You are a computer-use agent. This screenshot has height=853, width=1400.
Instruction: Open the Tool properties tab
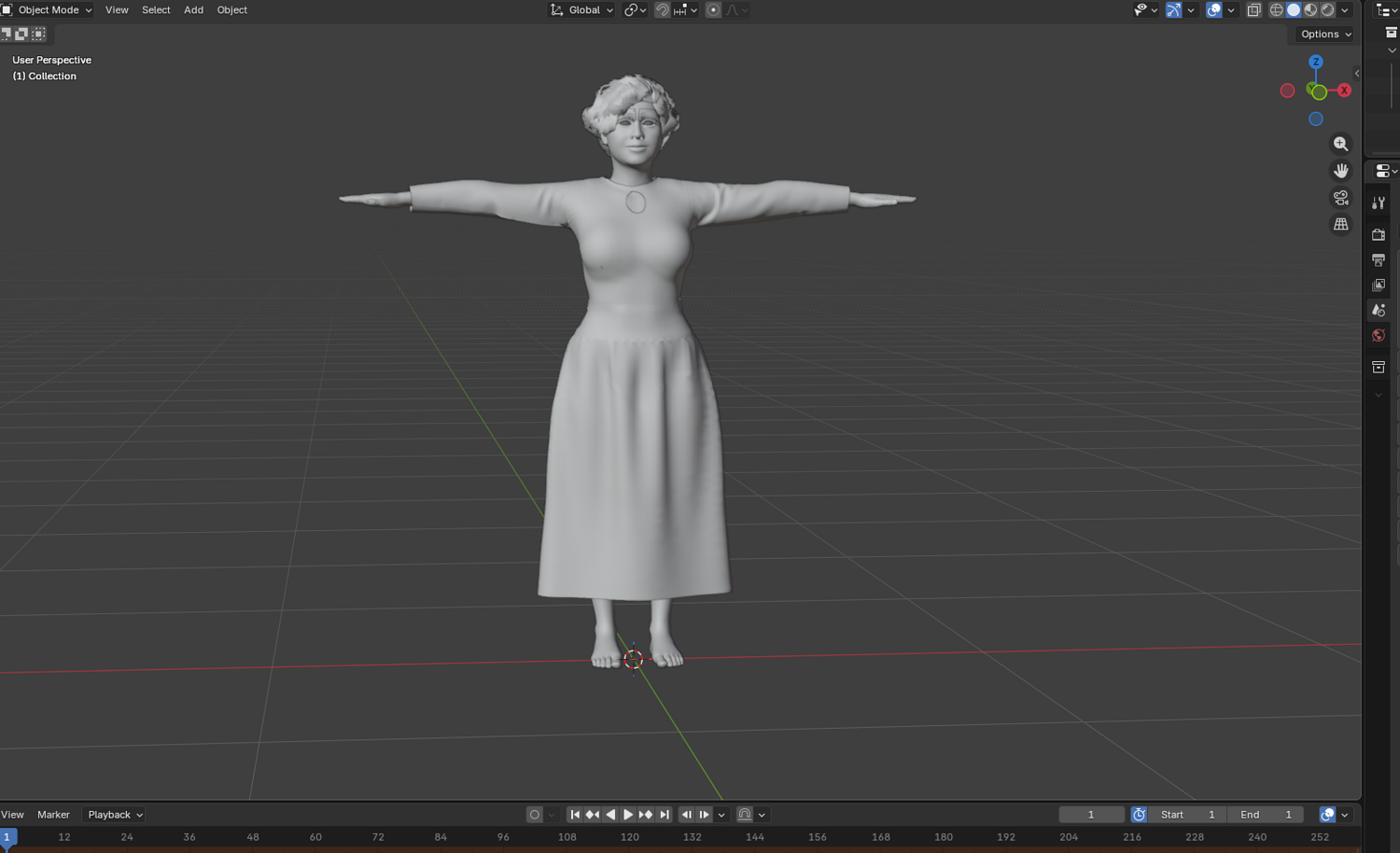click(x=1379, y=203)
